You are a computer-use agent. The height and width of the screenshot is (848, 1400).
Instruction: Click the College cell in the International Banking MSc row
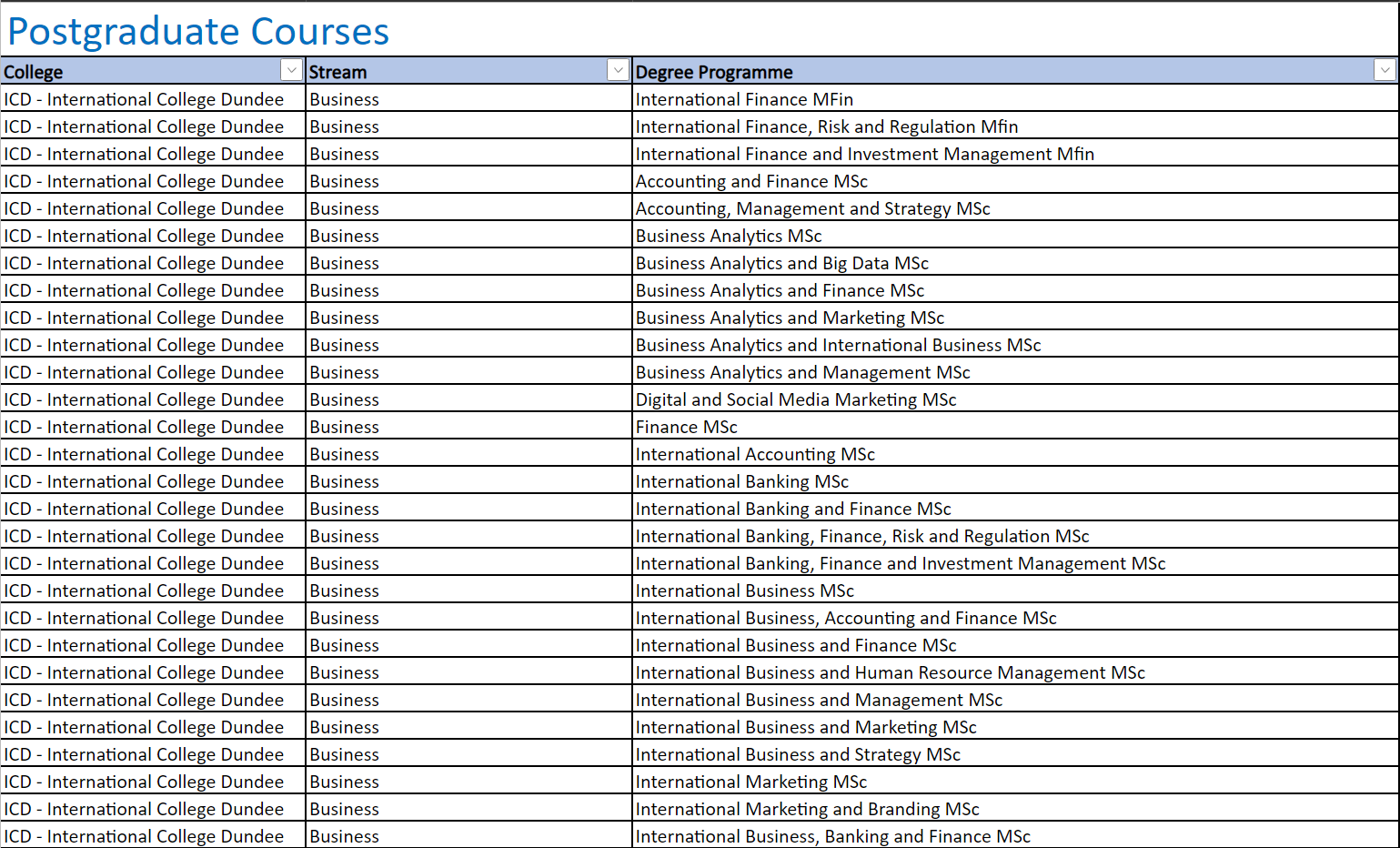click(153, 481)
